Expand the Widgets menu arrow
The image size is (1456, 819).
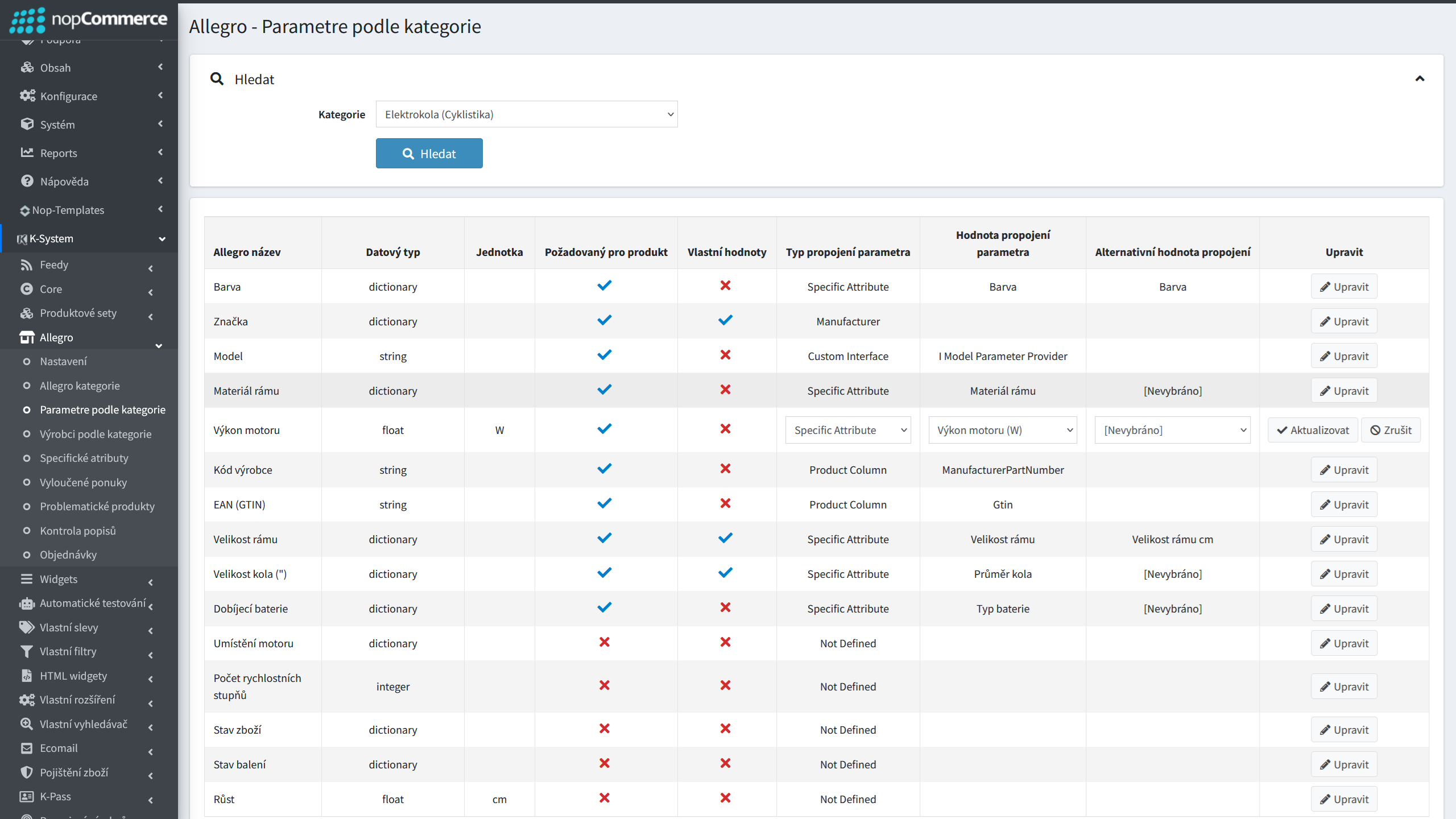pos(151,582)
